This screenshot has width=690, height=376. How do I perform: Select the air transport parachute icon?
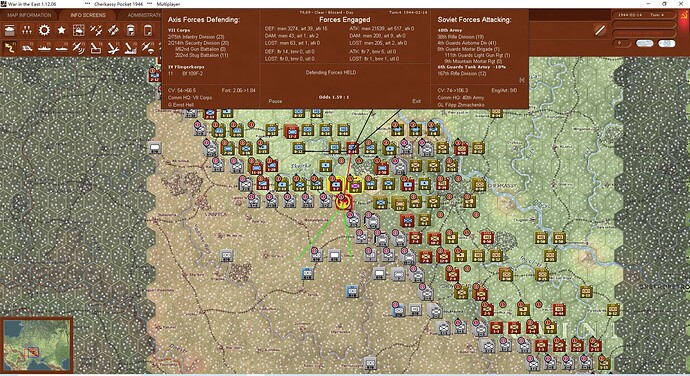click(x=148, y=47)
